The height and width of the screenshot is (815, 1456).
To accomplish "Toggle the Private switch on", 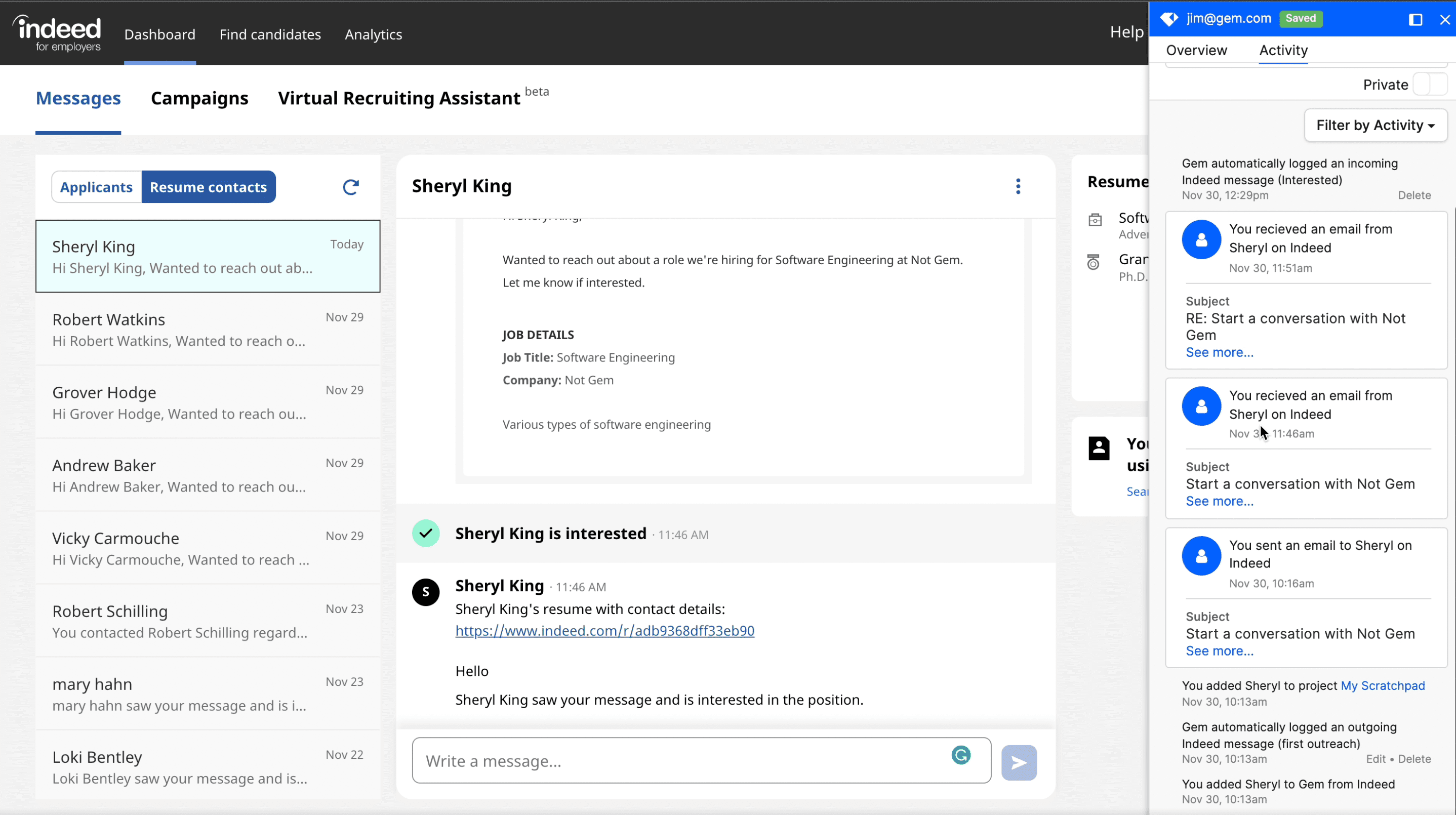I will pyautogui.click(x=1430, y=85).
